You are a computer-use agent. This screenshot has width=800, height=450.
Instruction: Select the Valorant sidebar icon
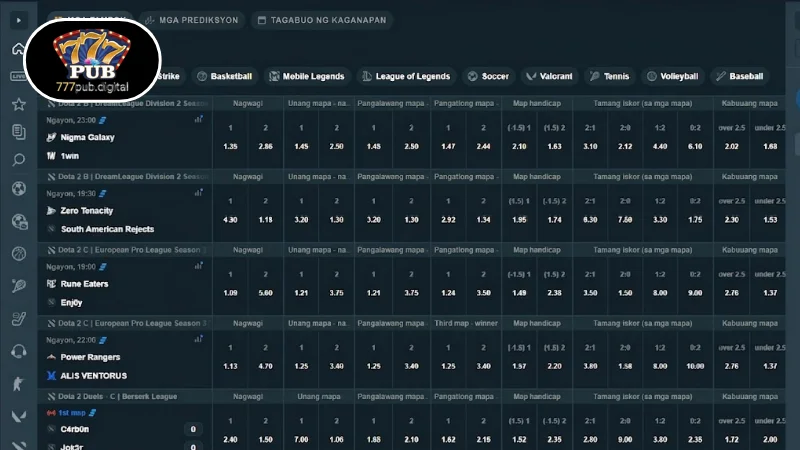point(19,416)
